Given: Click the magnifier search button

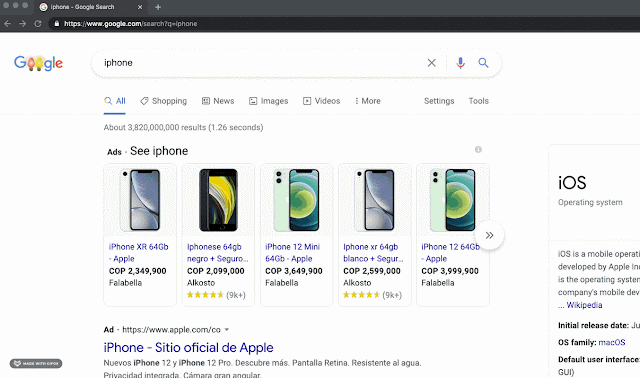Looking at the screenshot, I should coord(483,62).
